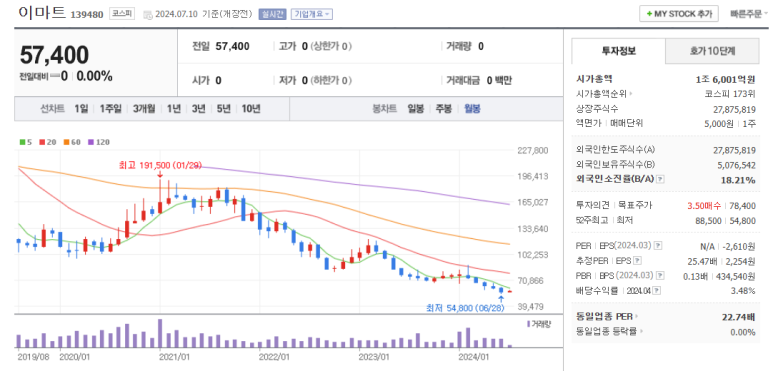Image resolution: width=773 pixels, height=371 pixels.
Task: Select the 3년 line chart period
Action: [x=198, y=109]
